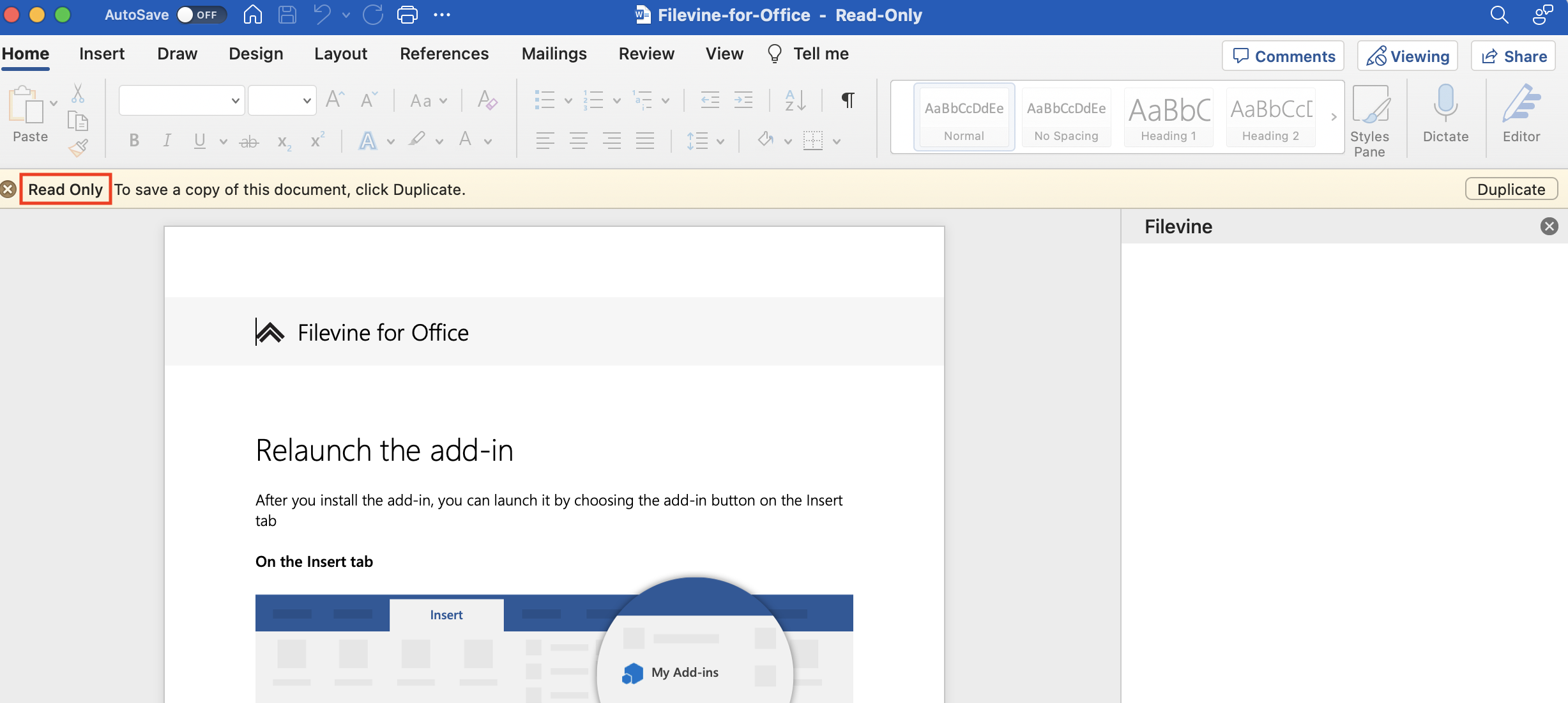Expand the Paste options arrow
This screenshot has height=703, width=1568.
point(54,103)
